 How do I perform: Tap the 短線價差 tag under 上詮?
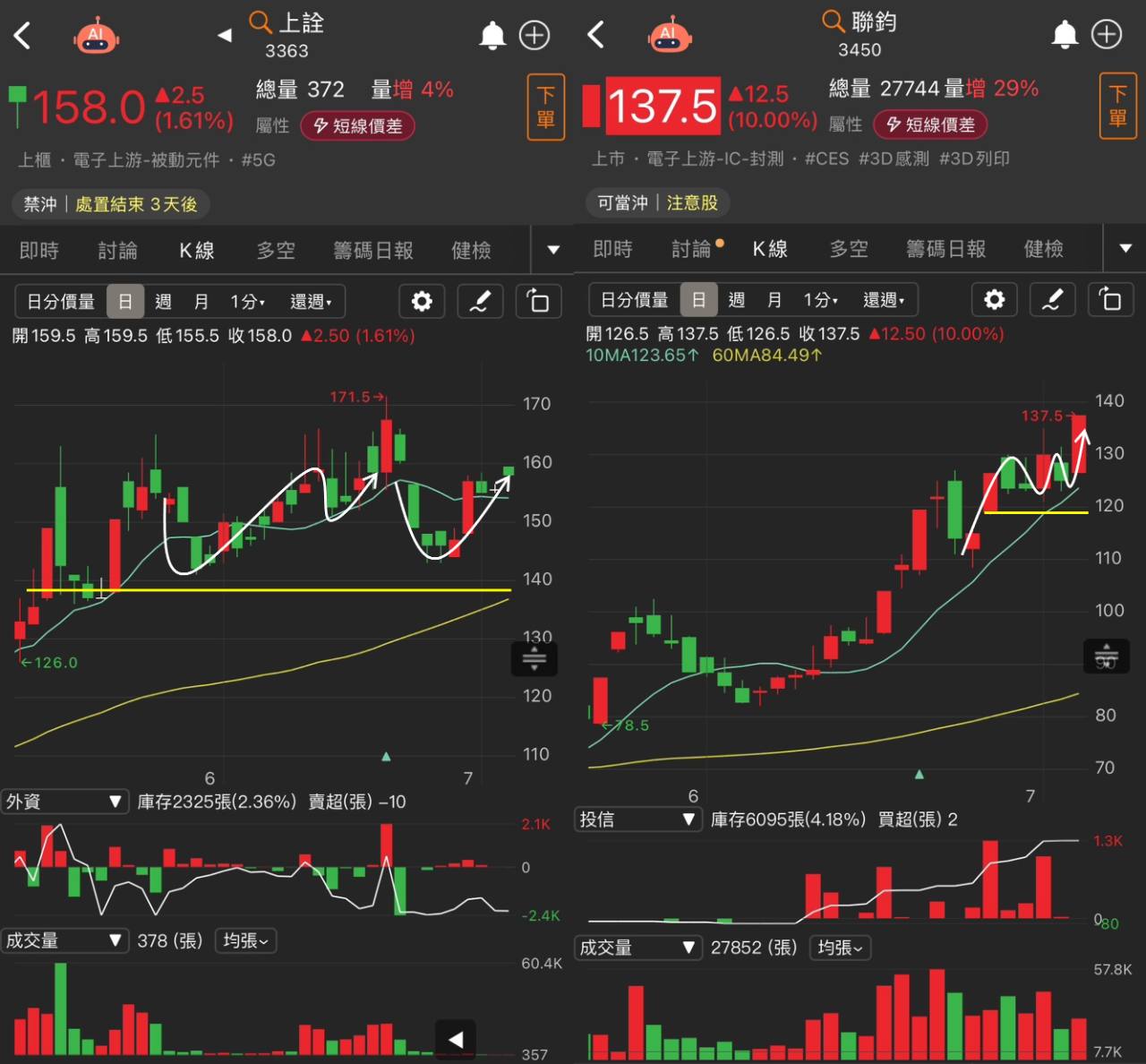click(358, 125)
